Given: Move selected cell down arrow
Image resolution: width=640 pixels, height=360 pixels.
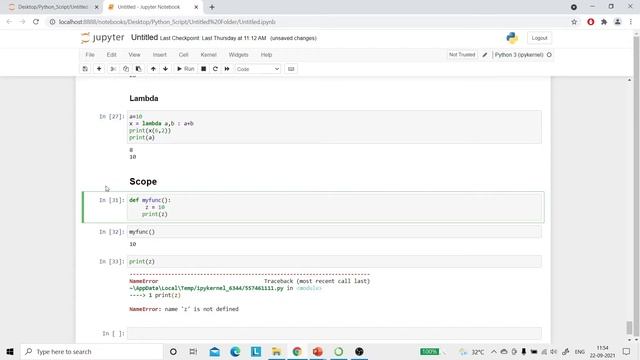Looking at the screenshot, I should pos(165,69).
